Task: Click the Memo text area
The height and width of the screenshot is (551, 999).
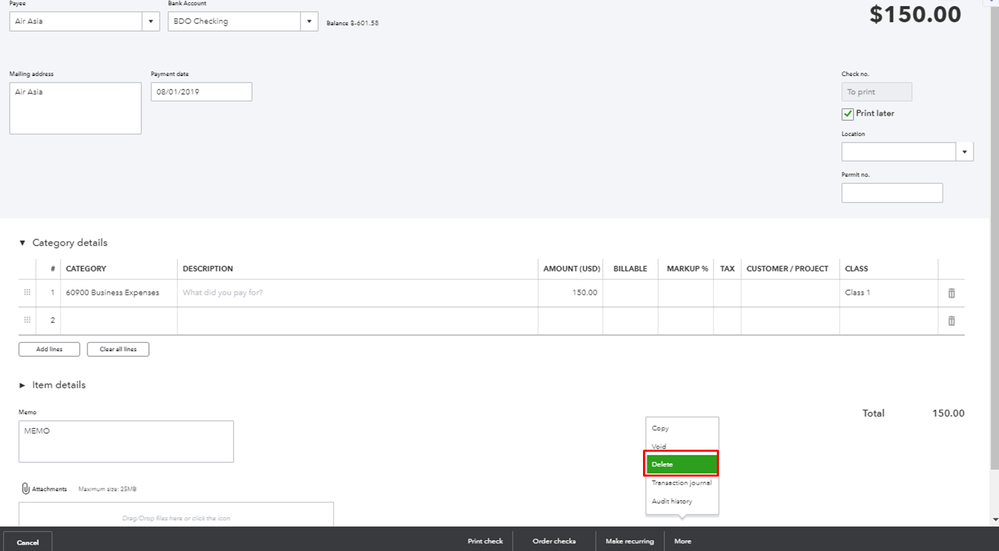Action: point(126,441)
